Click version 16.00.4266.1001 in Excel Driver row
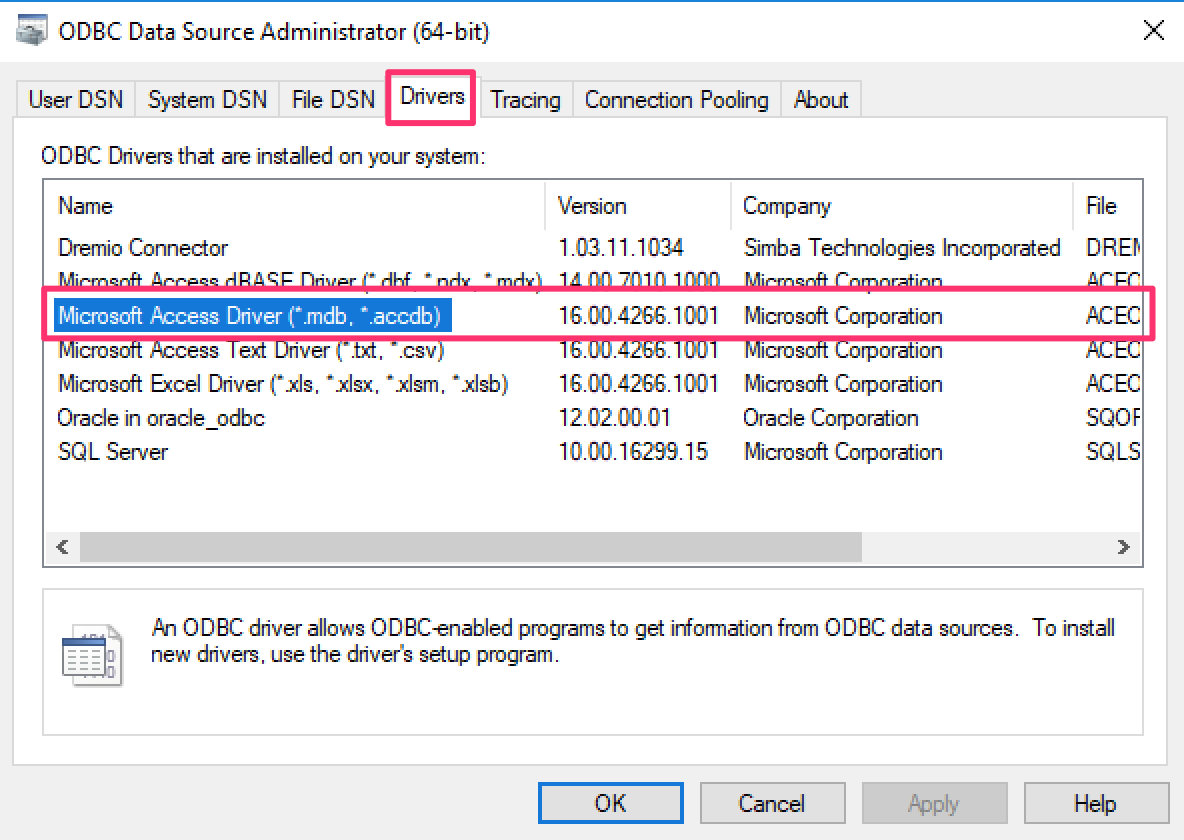This screenshot has height=840, width=1184. [638, 384]
